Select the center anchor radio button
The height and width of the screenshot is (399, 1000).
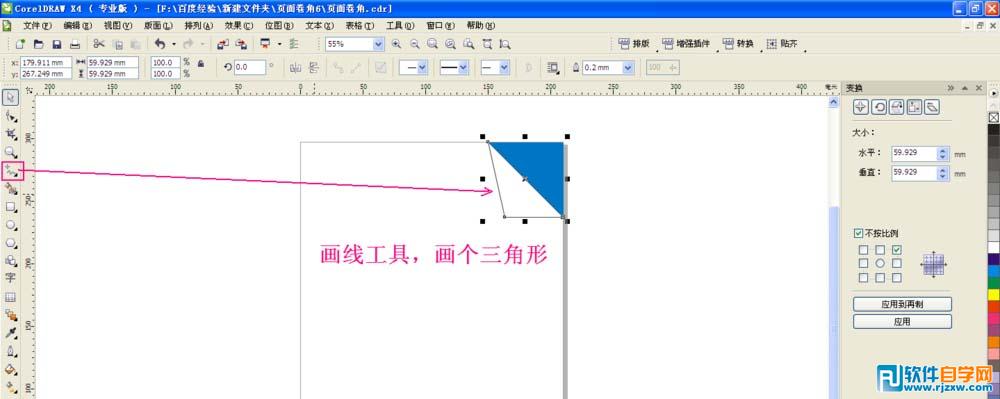879,263
